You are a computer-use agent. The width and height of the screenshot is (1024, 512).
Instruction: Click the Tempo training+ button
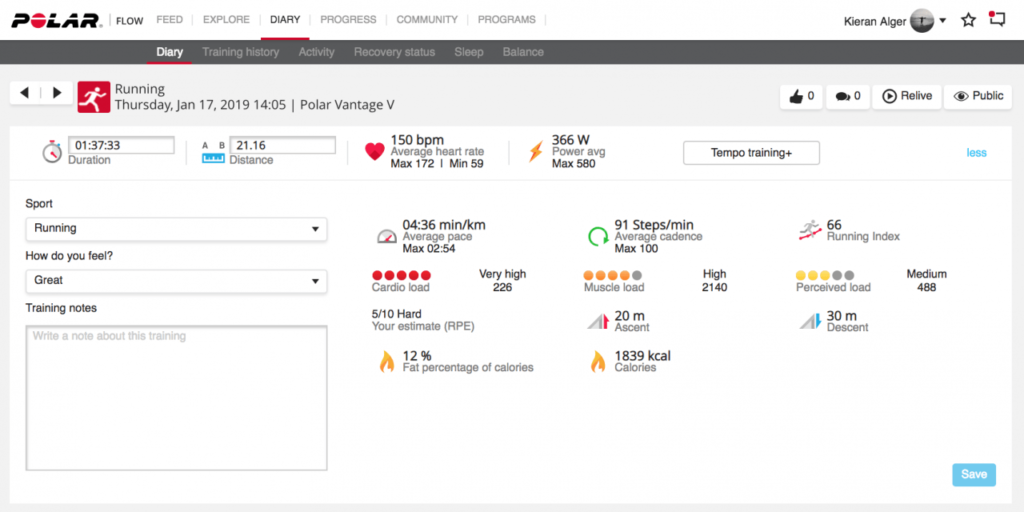(751, 153)
